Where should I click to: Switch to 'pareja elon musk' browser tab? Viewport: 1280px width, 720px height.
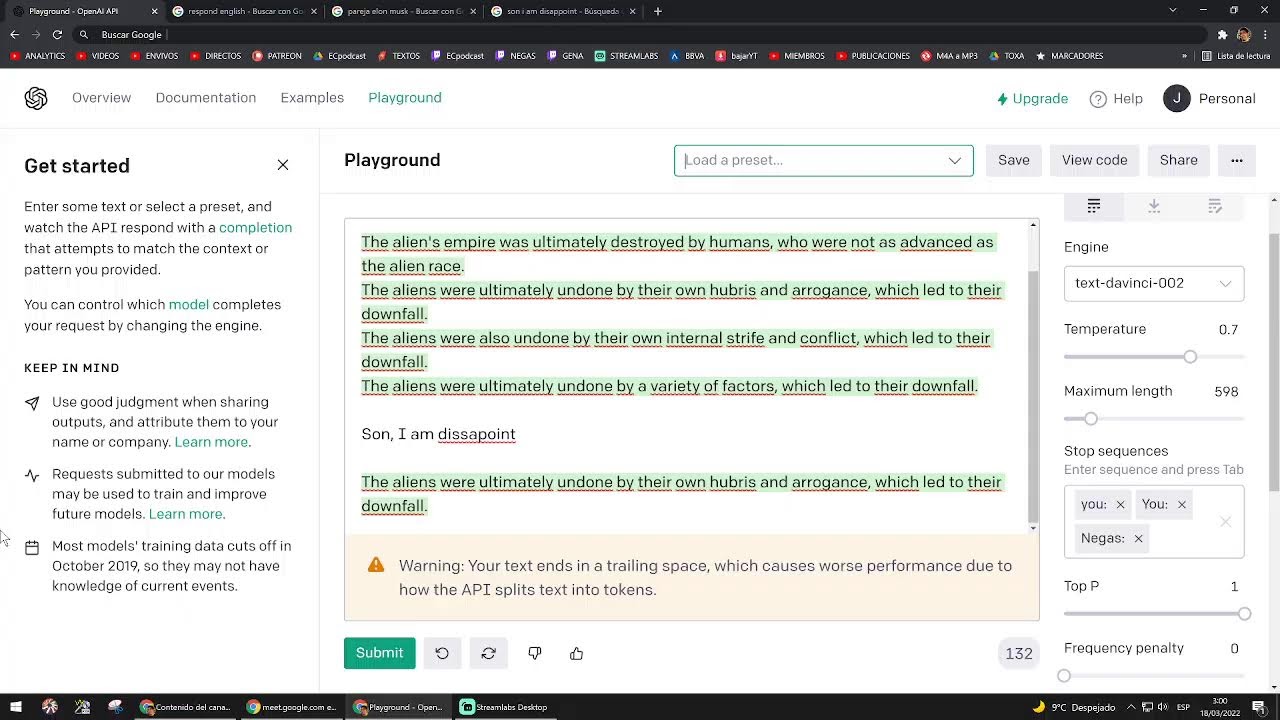coord(402,11)
